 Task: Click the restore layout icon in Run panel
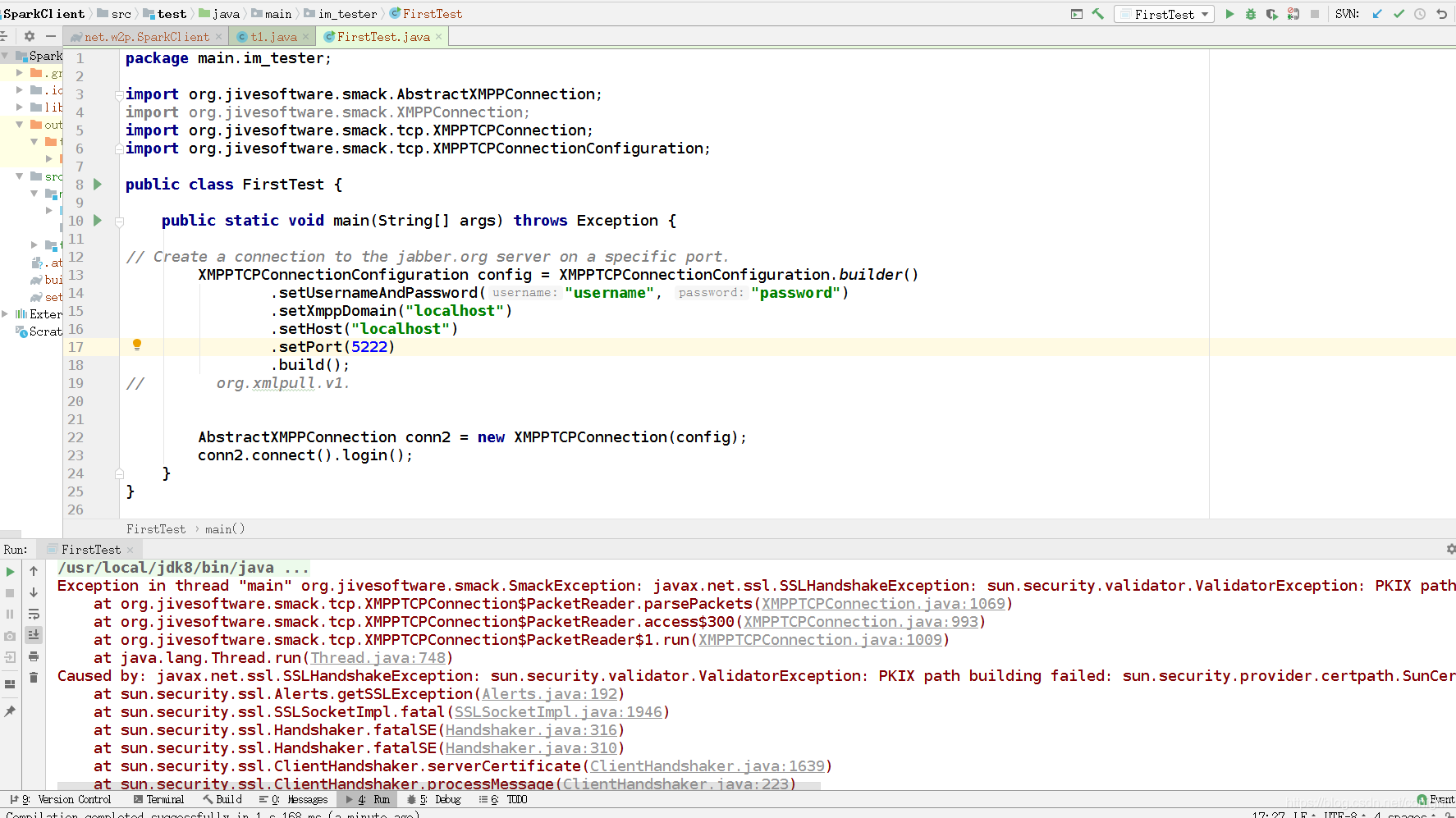[x=10, y=684]
